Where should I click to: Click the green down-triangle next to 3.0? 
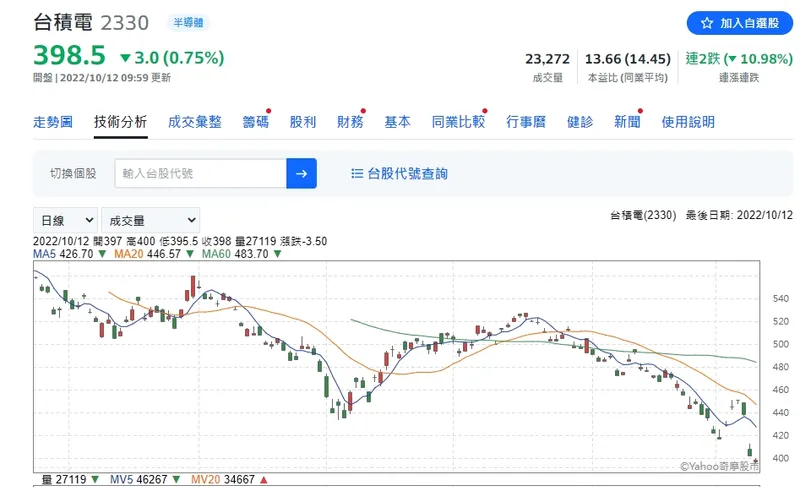(x=125, y=57)
